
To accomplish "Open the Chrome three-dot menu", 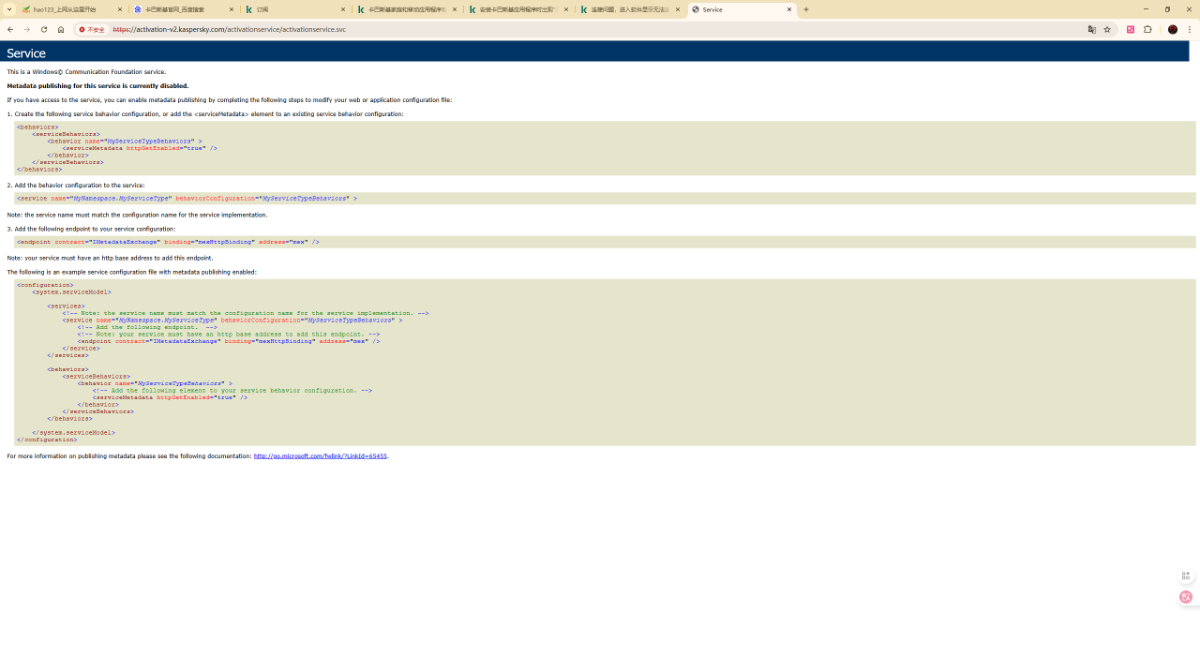I will coord(1190,30).
